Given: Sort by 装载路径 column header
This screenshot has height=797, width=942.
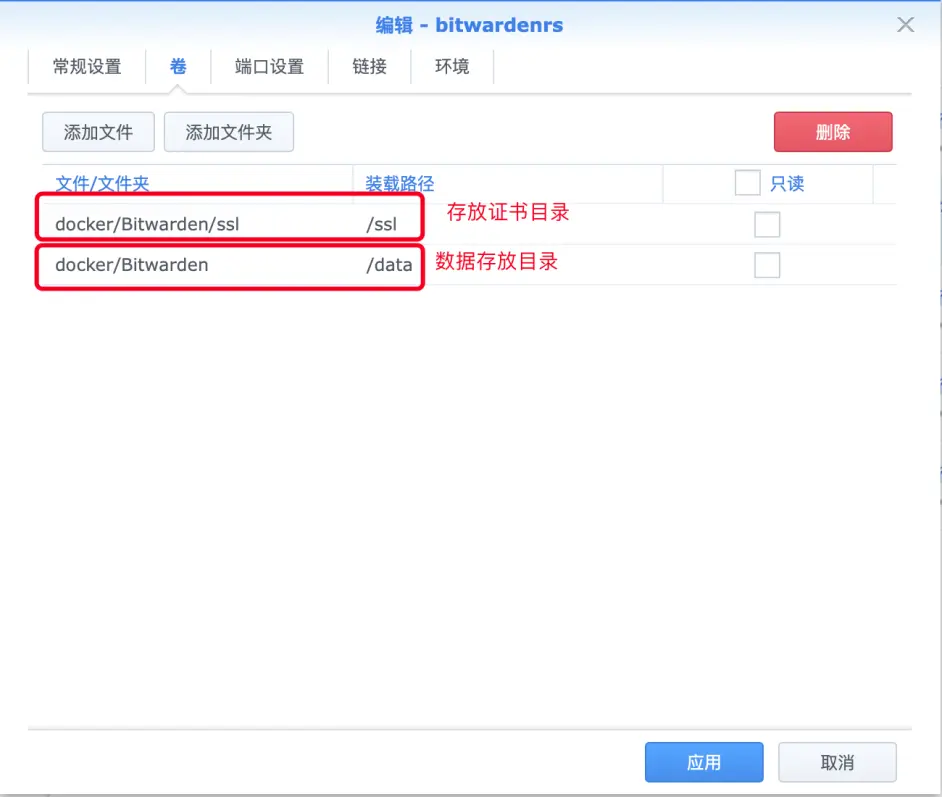Looking at the screenshot, I should [x=400, y=184].
